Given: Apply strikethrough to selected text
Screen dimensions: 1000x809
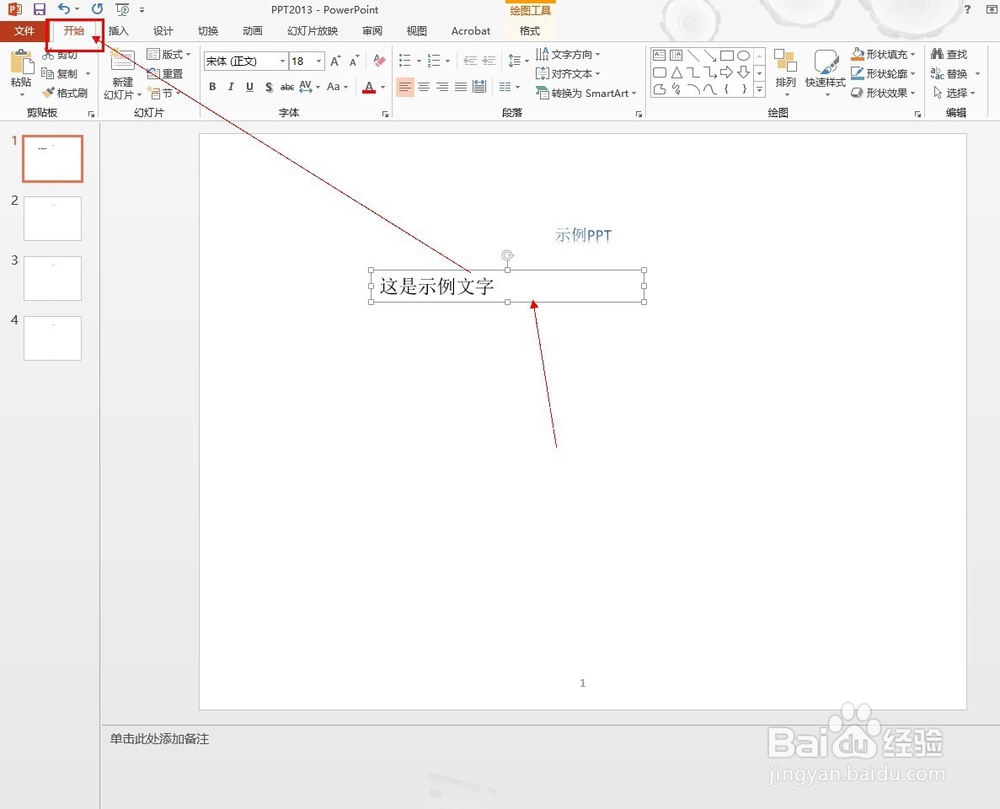Looking at the screenshot, I should click(x=269, y=87).
